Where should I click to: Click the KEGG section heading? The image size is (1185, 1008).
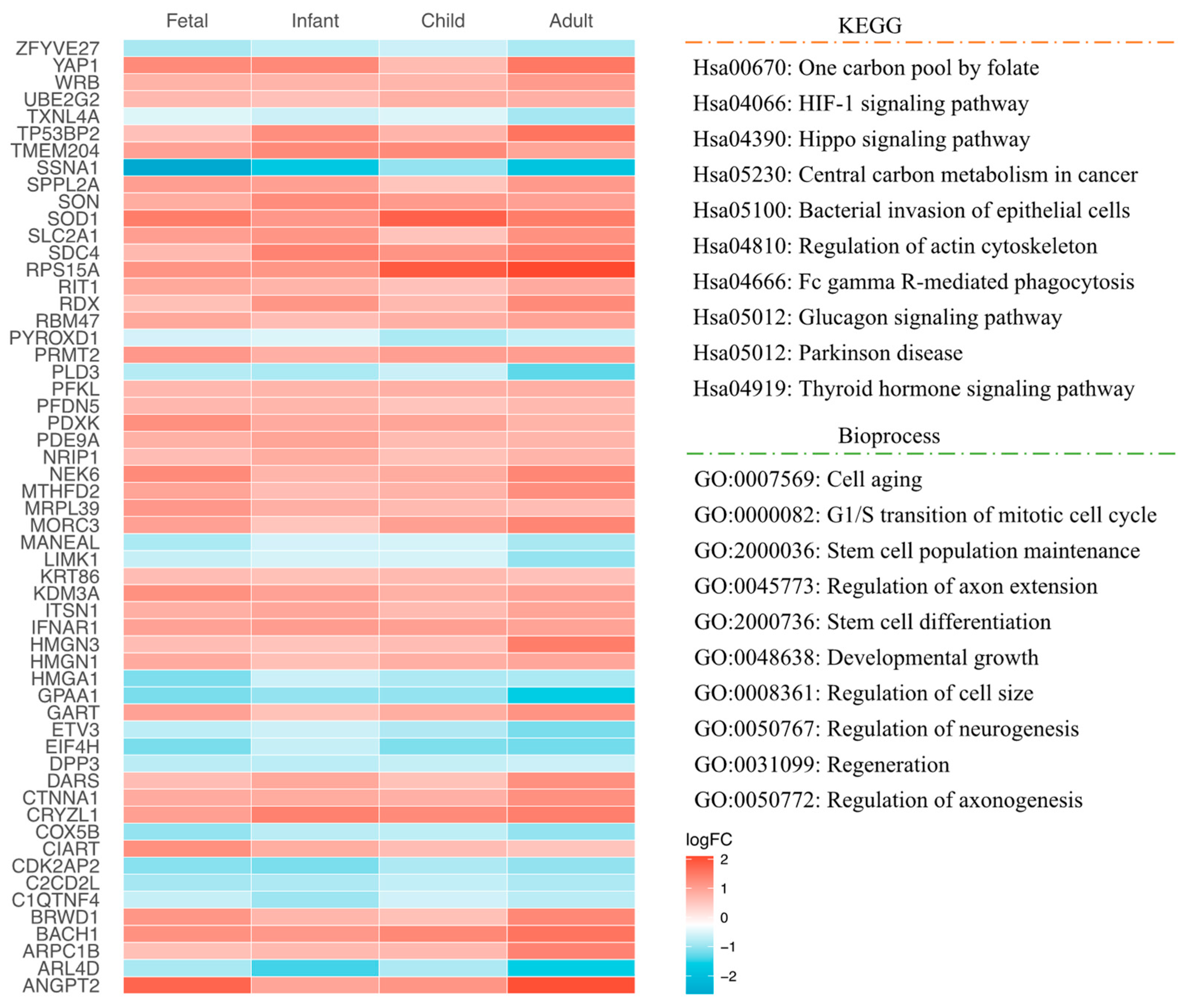870,26
